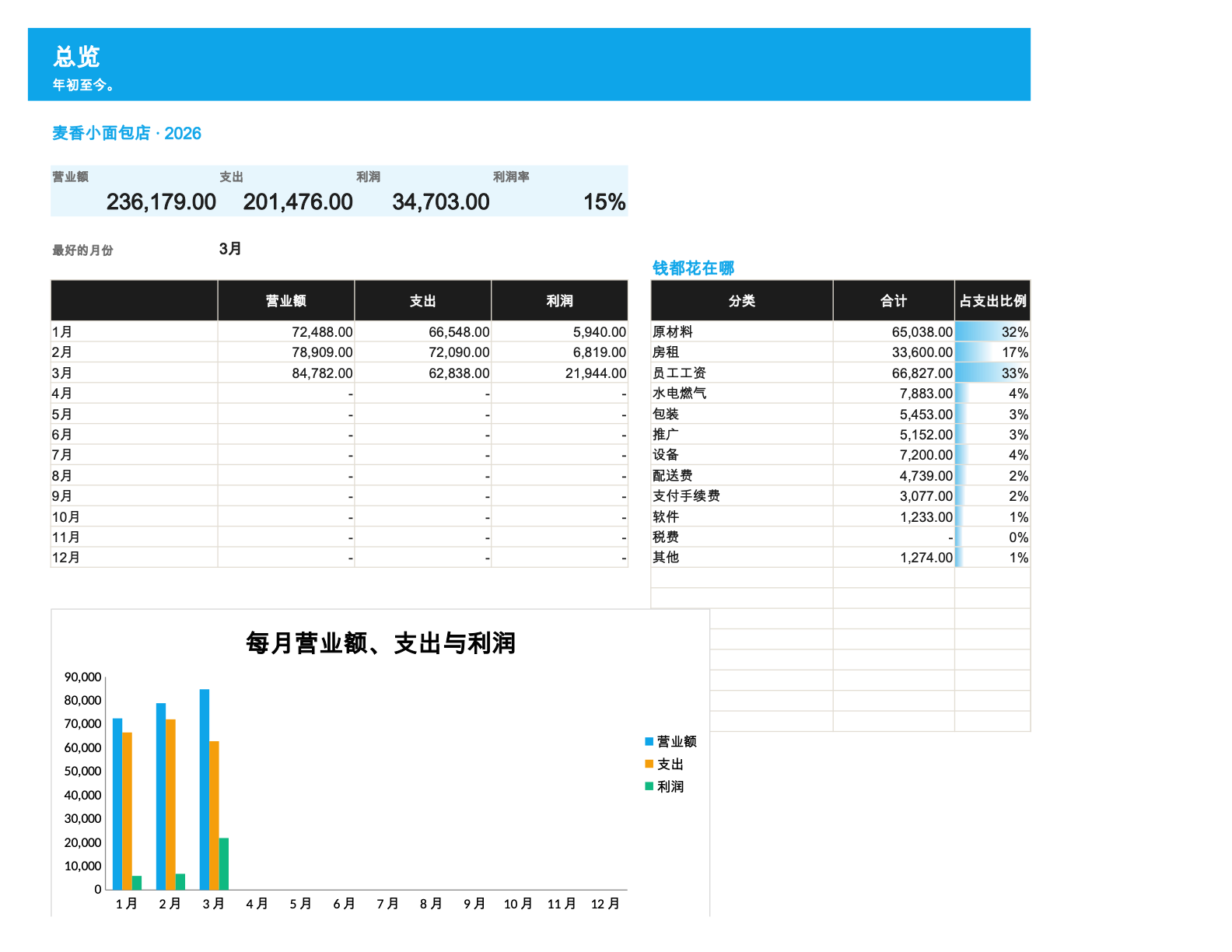Select the 房租 total 33,600.00

click(x=894, y=352)
